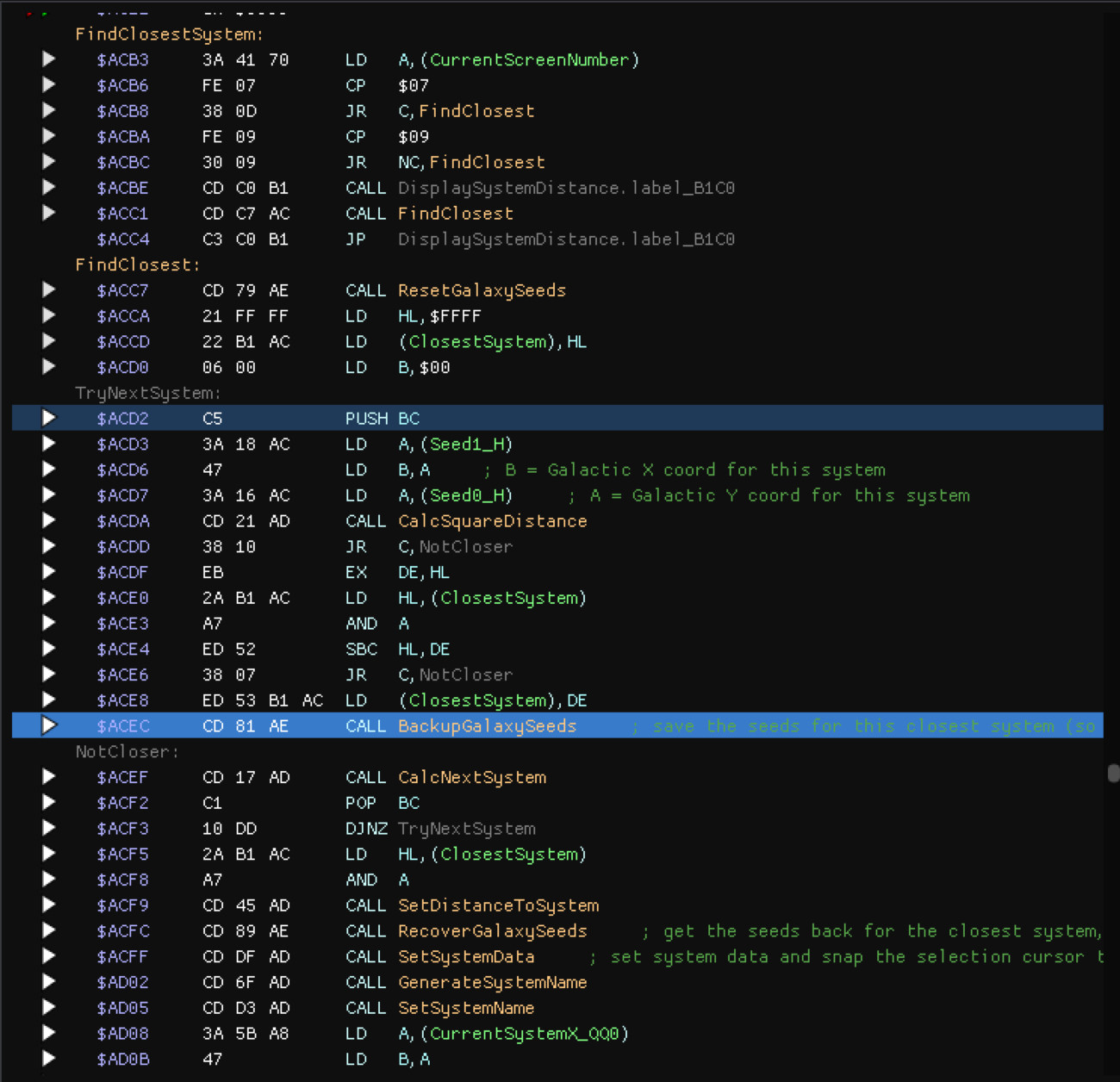This screenshot has width=1120, height=1082.
Task: Click the arrow marker beside address $ACCD
Action: (49, 341)
